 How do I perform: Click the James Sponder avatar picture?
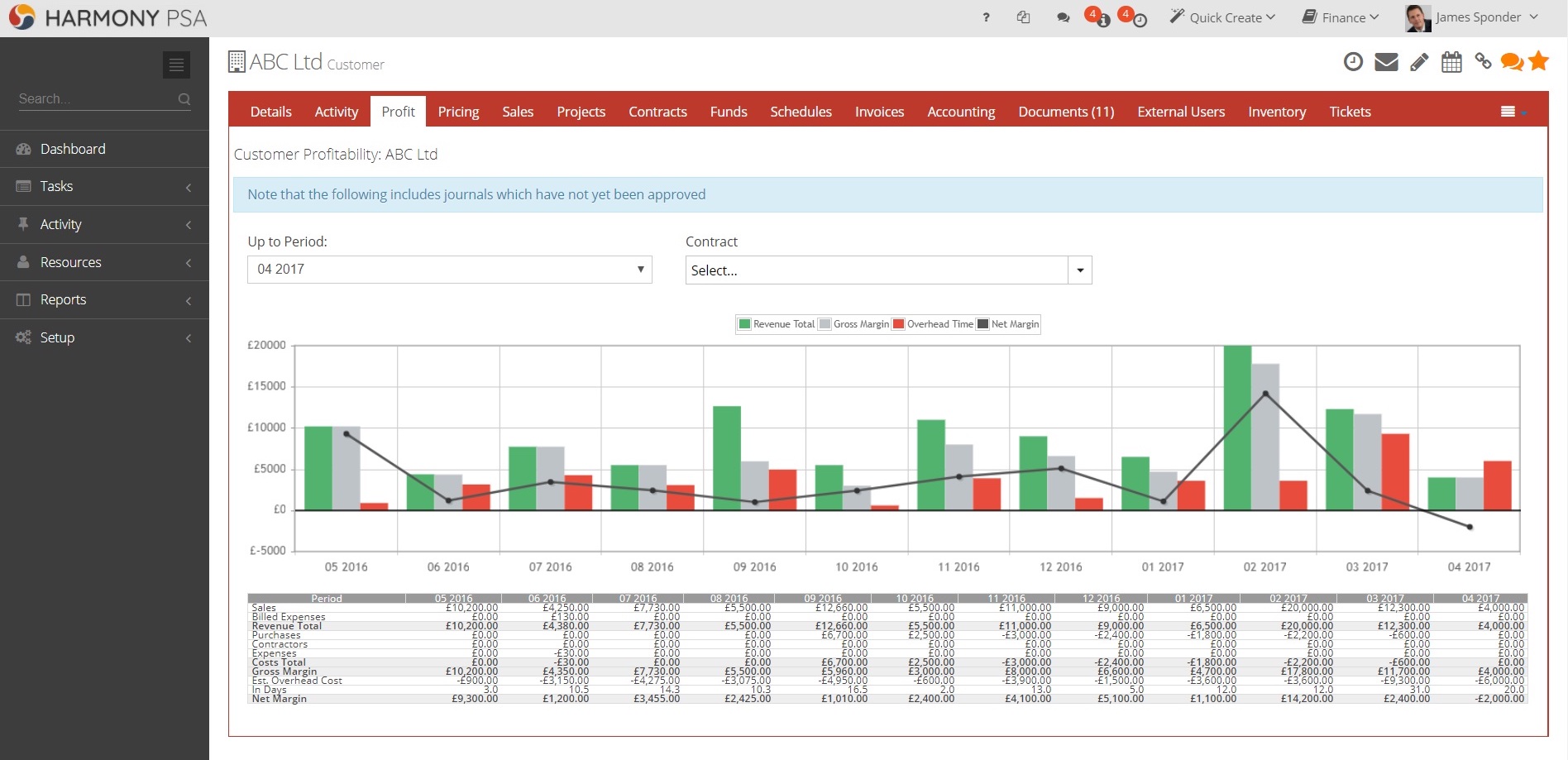tap(1417, 17)
